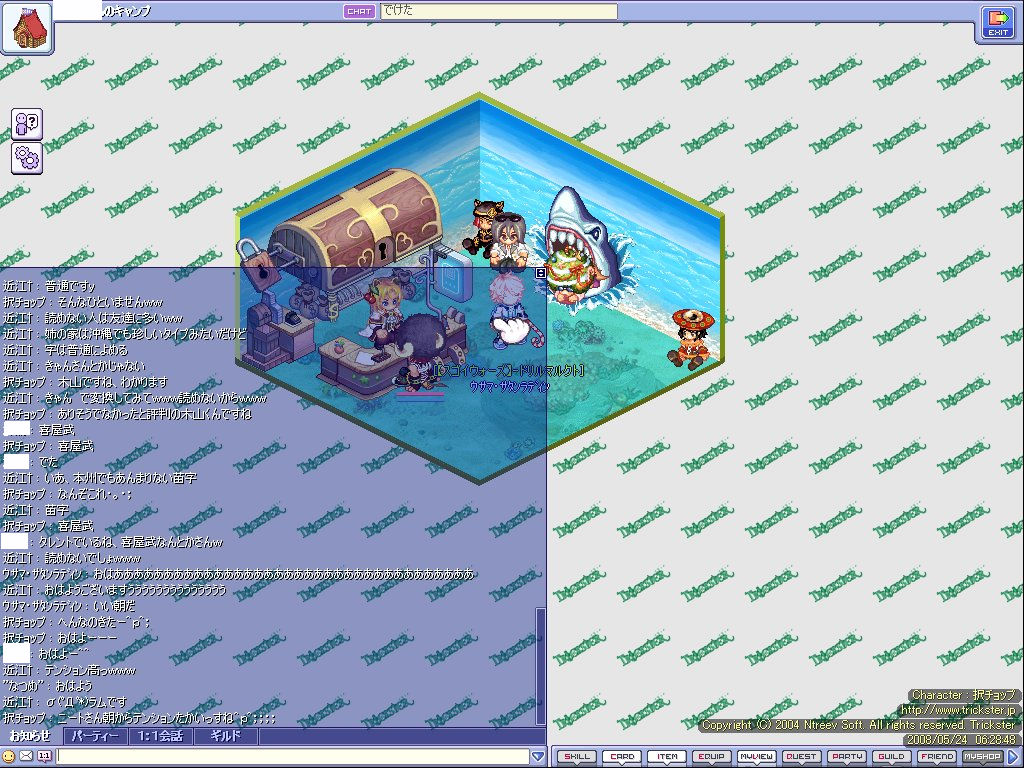This screenshot has width=1024, height=768.
Task: Switch to the パーティー chat tab
Action: (x=95, y=736)
